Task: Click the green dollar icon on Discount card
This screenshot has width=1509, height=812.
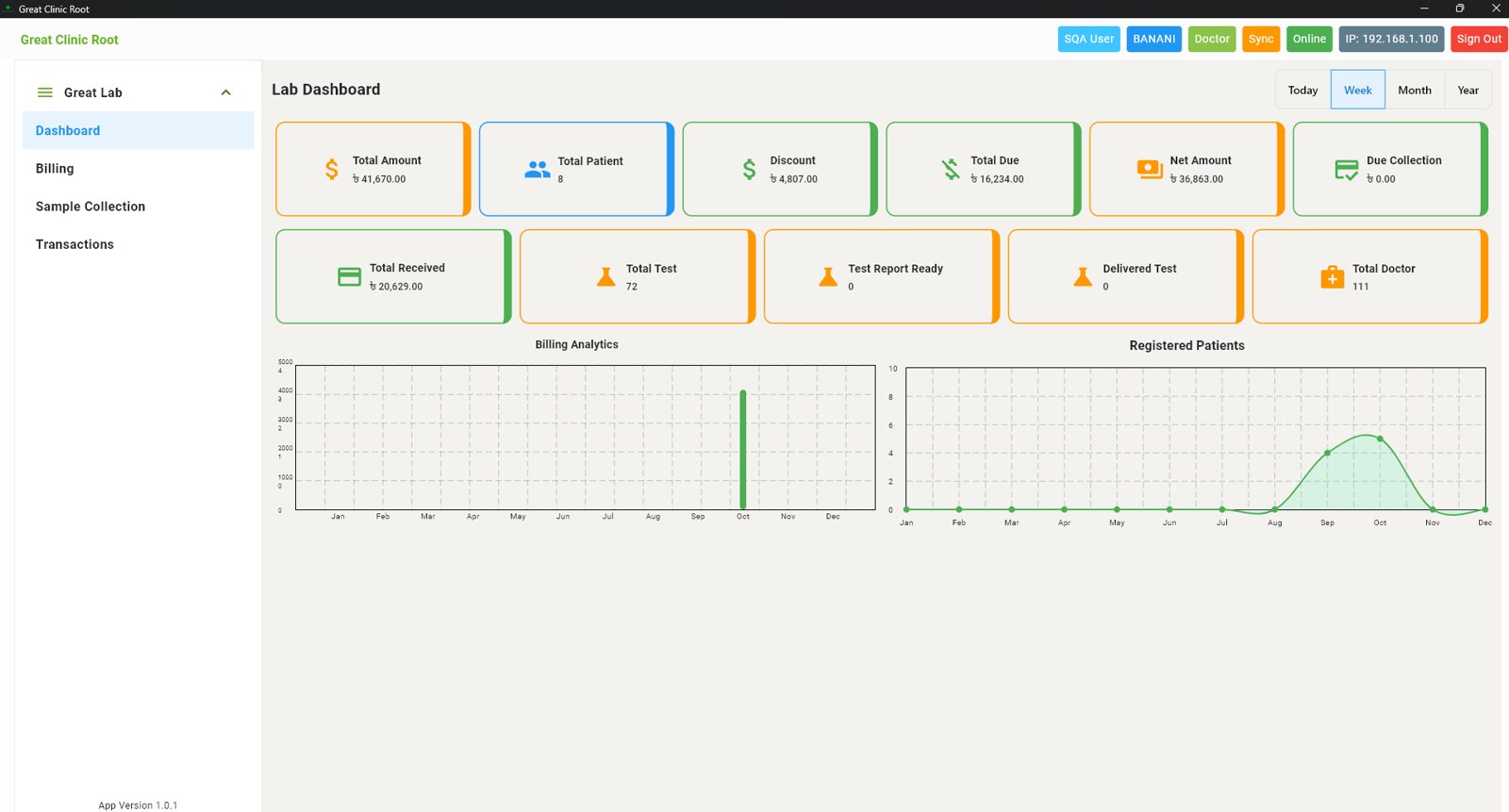Action: [749, 170]
